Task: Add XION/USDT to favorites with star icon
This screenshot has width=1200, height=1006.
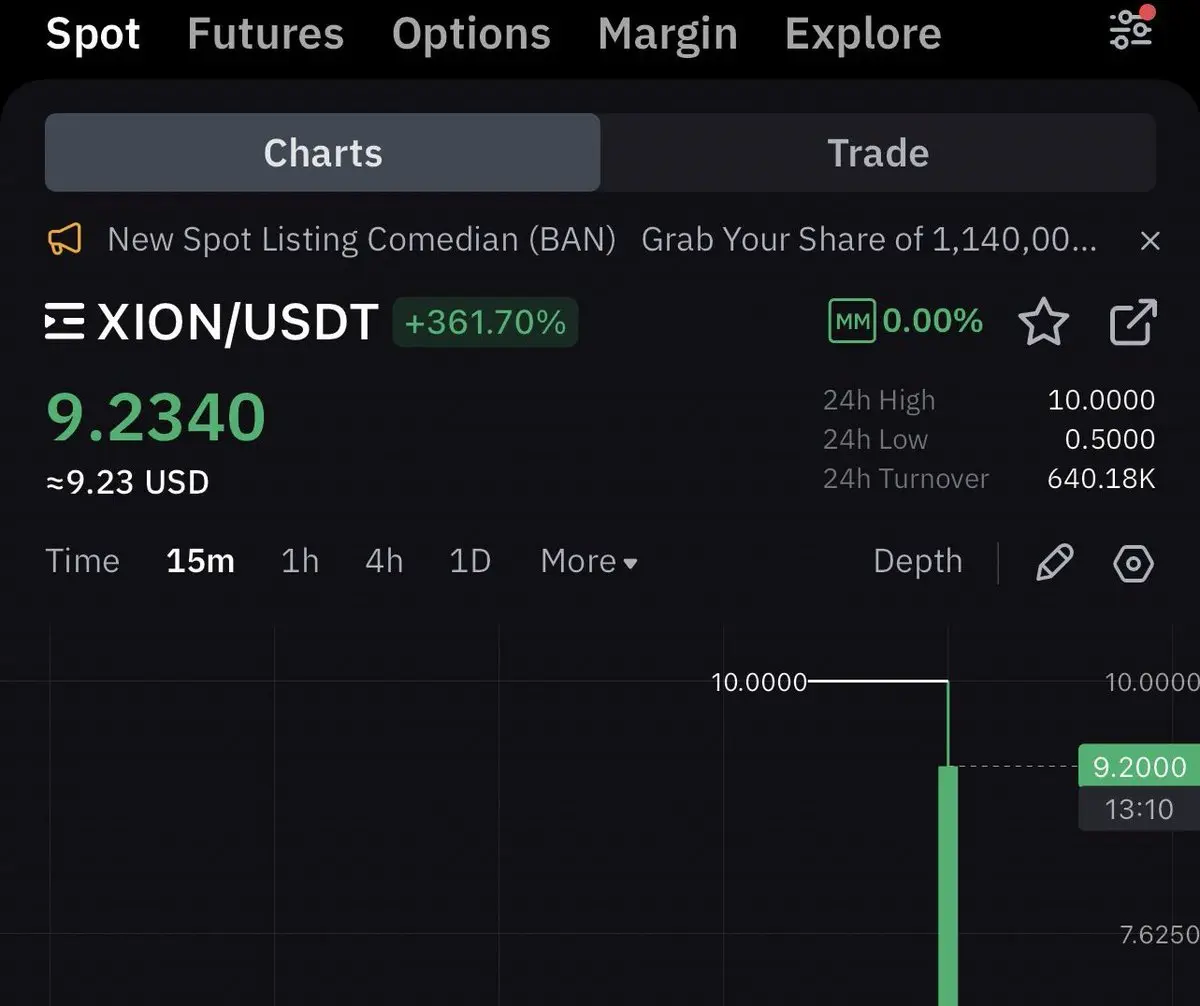Action: (1043, 322)
